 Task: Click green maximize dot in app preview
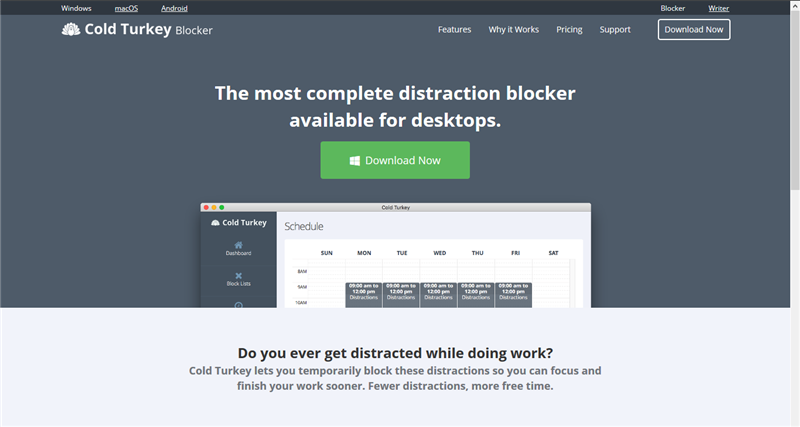click(x=221, y=207)
